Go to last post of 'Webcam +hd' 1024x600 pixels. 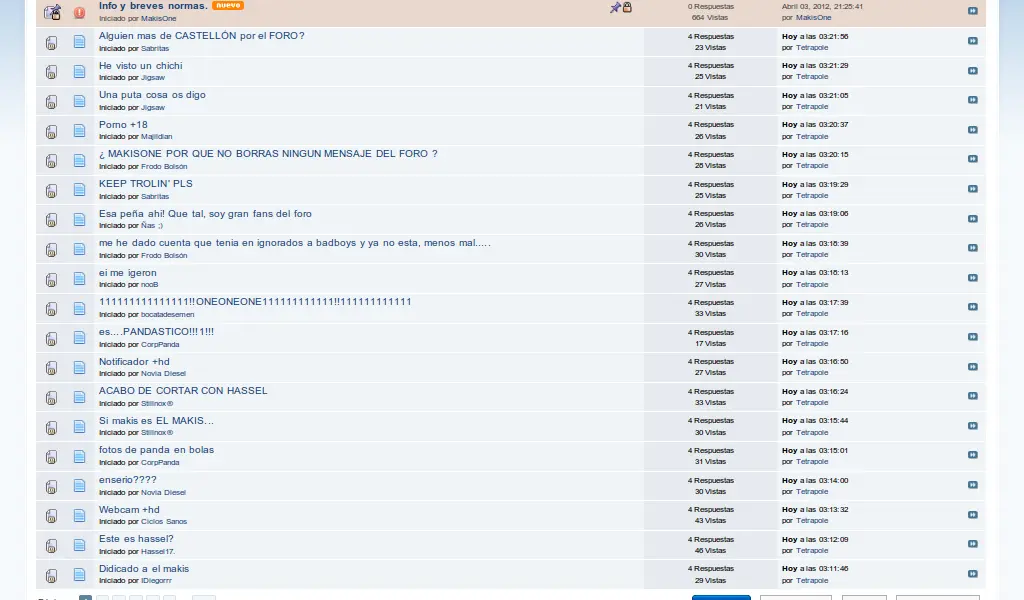972,514
